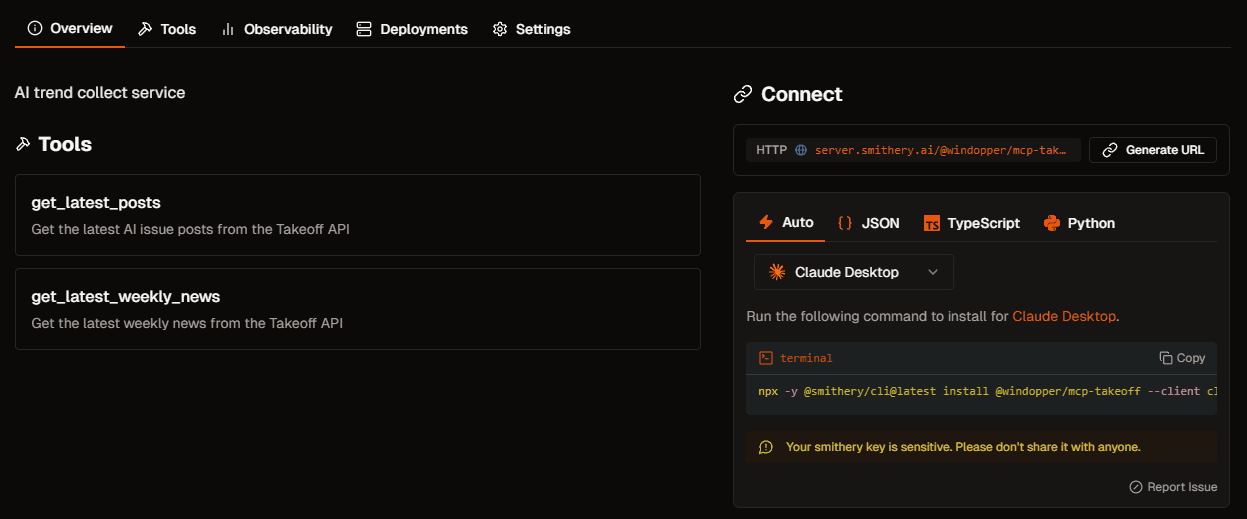Click the 'terminal' label in code block
This screenshot has height=519, width=1247.
[806, 358]
